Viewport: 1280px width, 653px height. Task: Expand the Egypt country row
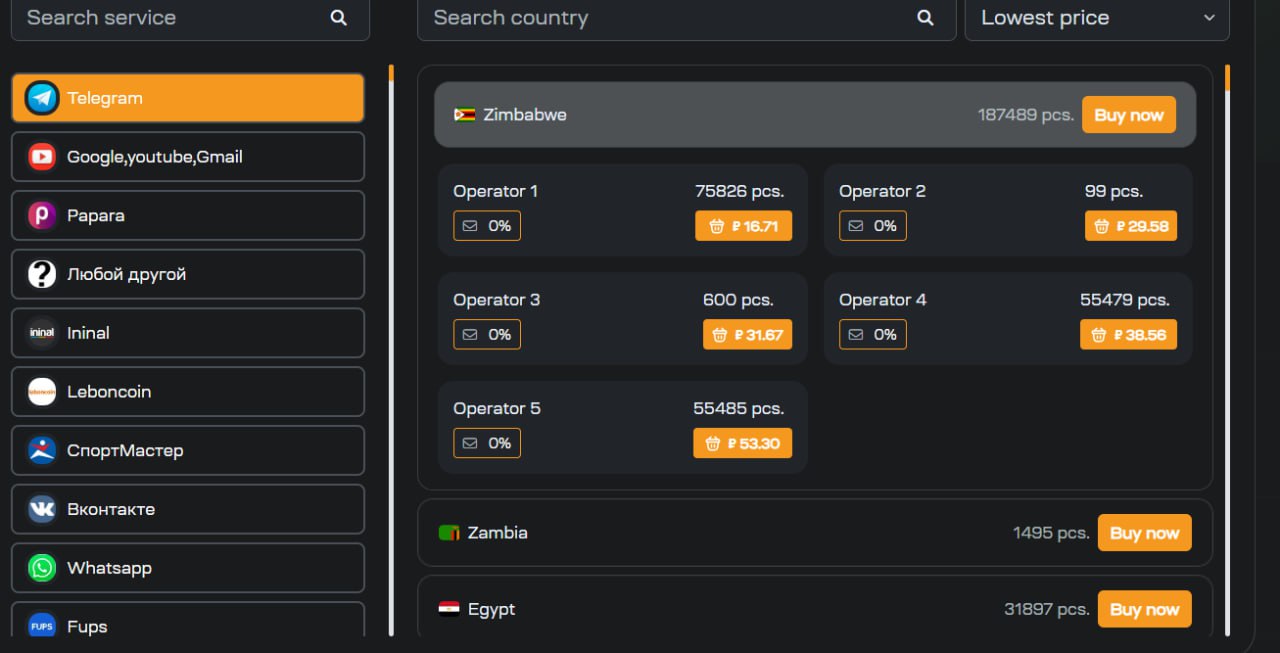pyautogui.click(x=815, y=609)
